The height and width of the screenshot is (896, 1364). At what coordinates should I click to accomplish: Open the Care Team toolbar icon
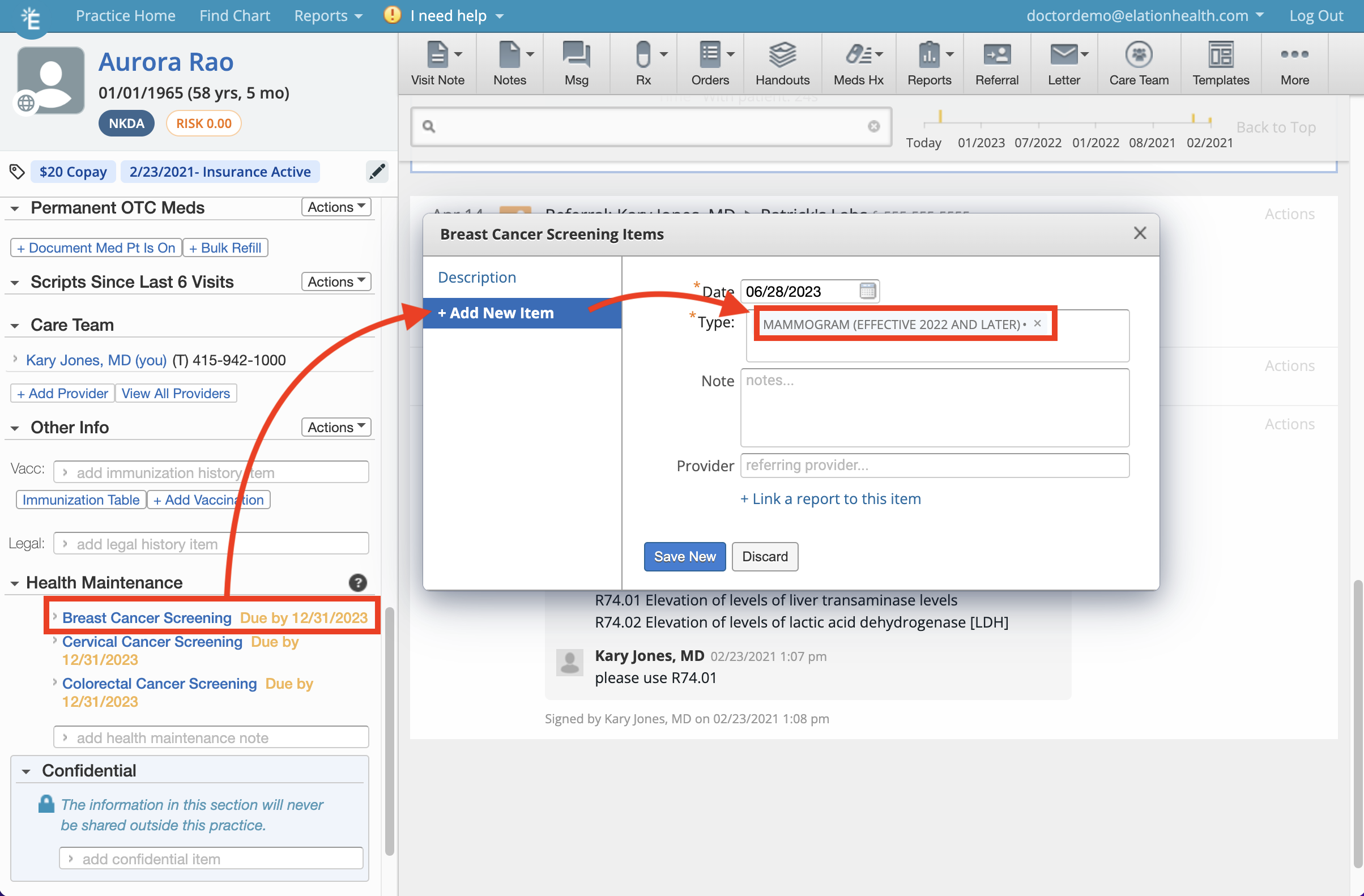click(x=1138, y=63)
